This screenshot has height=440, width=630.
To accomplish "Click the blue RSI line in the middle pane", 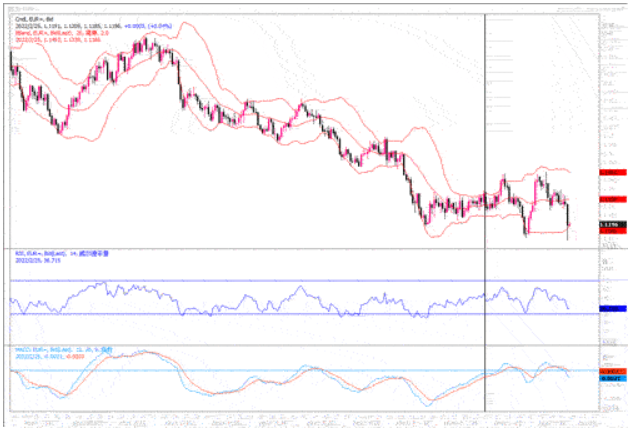I will (300, 295).
